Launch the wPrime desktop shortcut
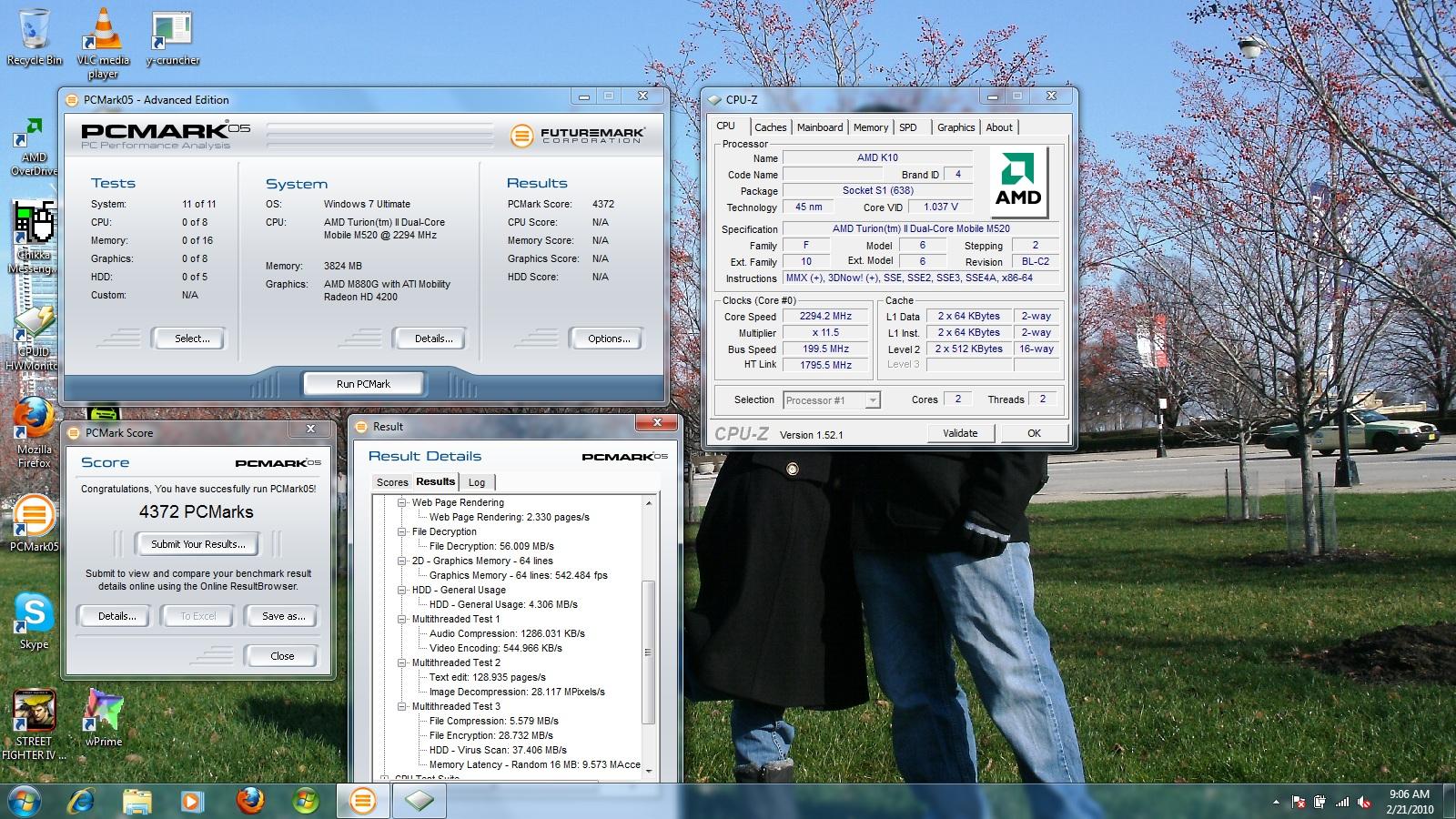This screenshot has width=1456, height=819. 104,718
